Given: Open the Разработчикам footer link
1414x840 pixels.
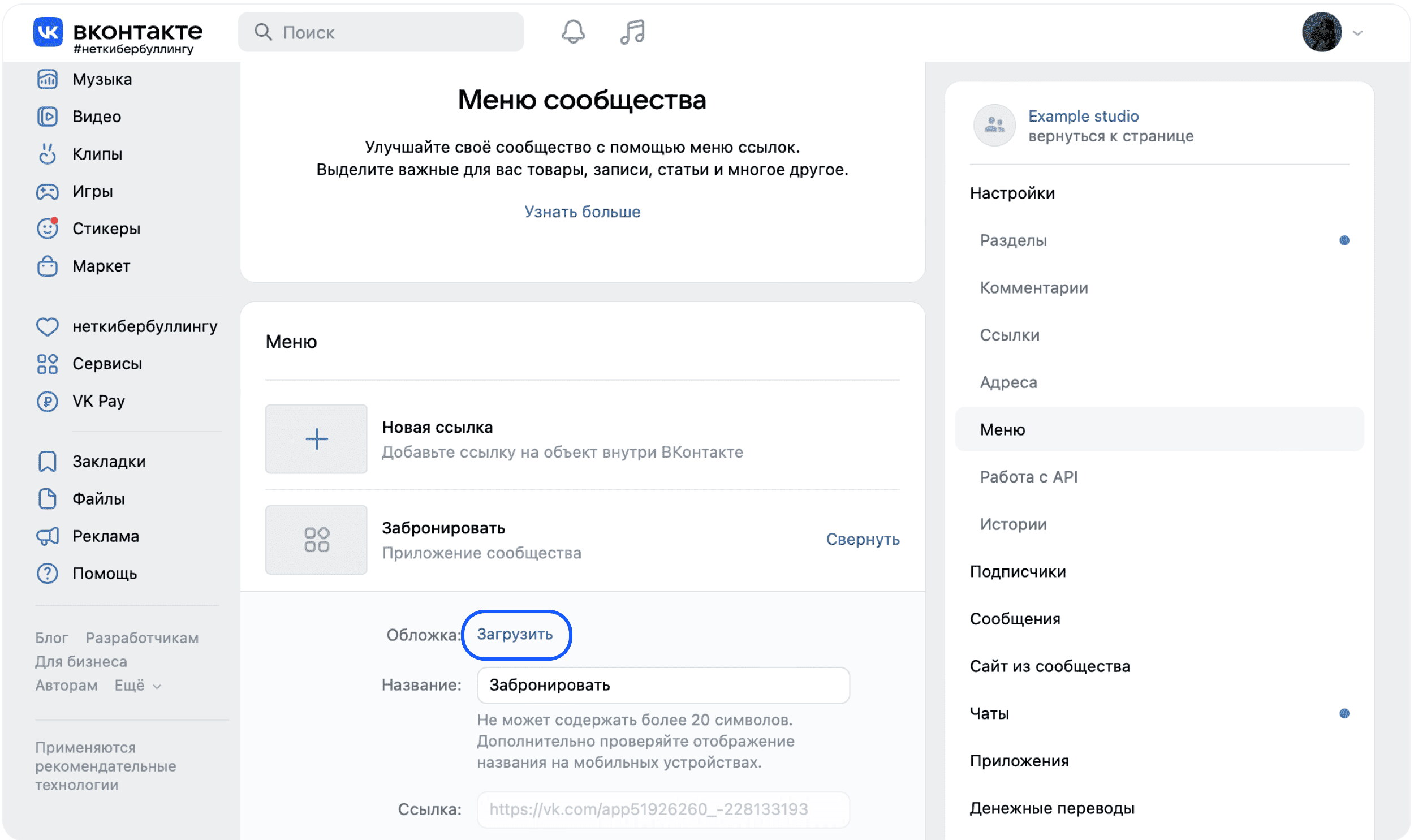Looking at the screenshot, I should click(x=142, y=638).
